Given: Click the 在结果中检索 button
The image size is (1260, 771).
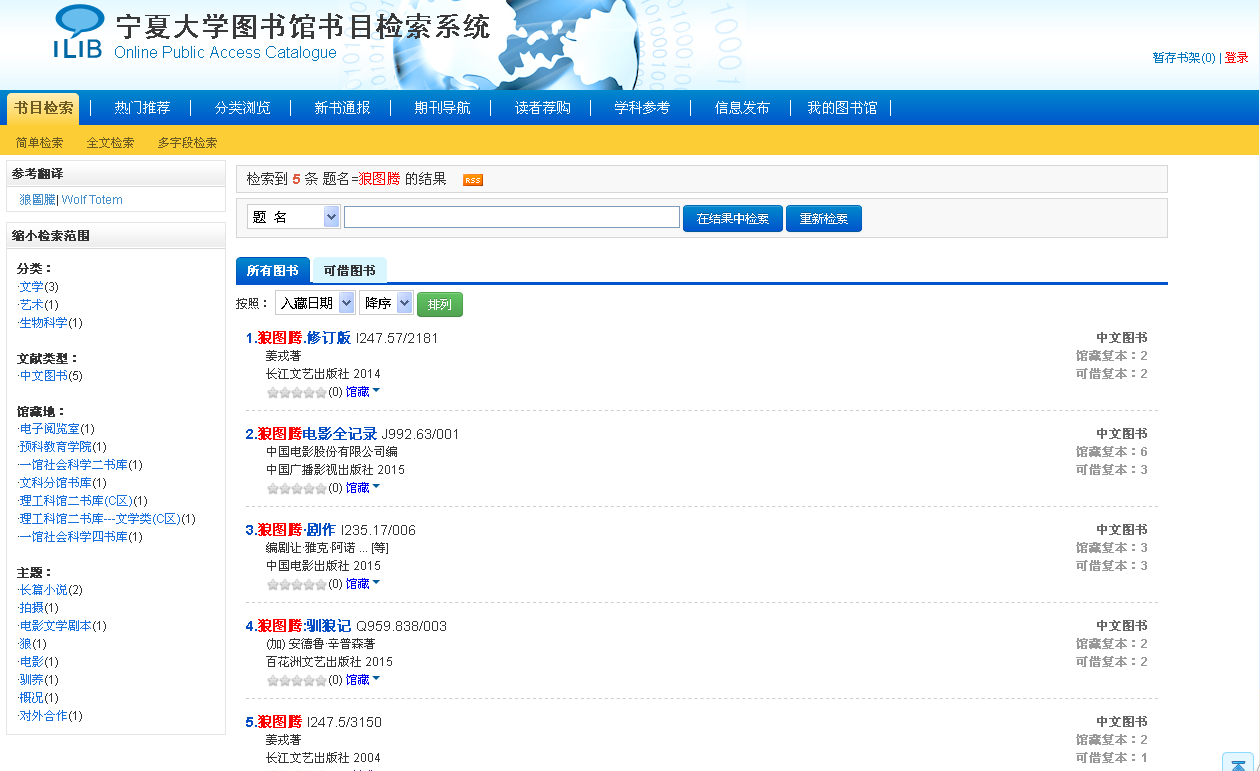Looking at the screenshot, I should [x=733, y=219].
